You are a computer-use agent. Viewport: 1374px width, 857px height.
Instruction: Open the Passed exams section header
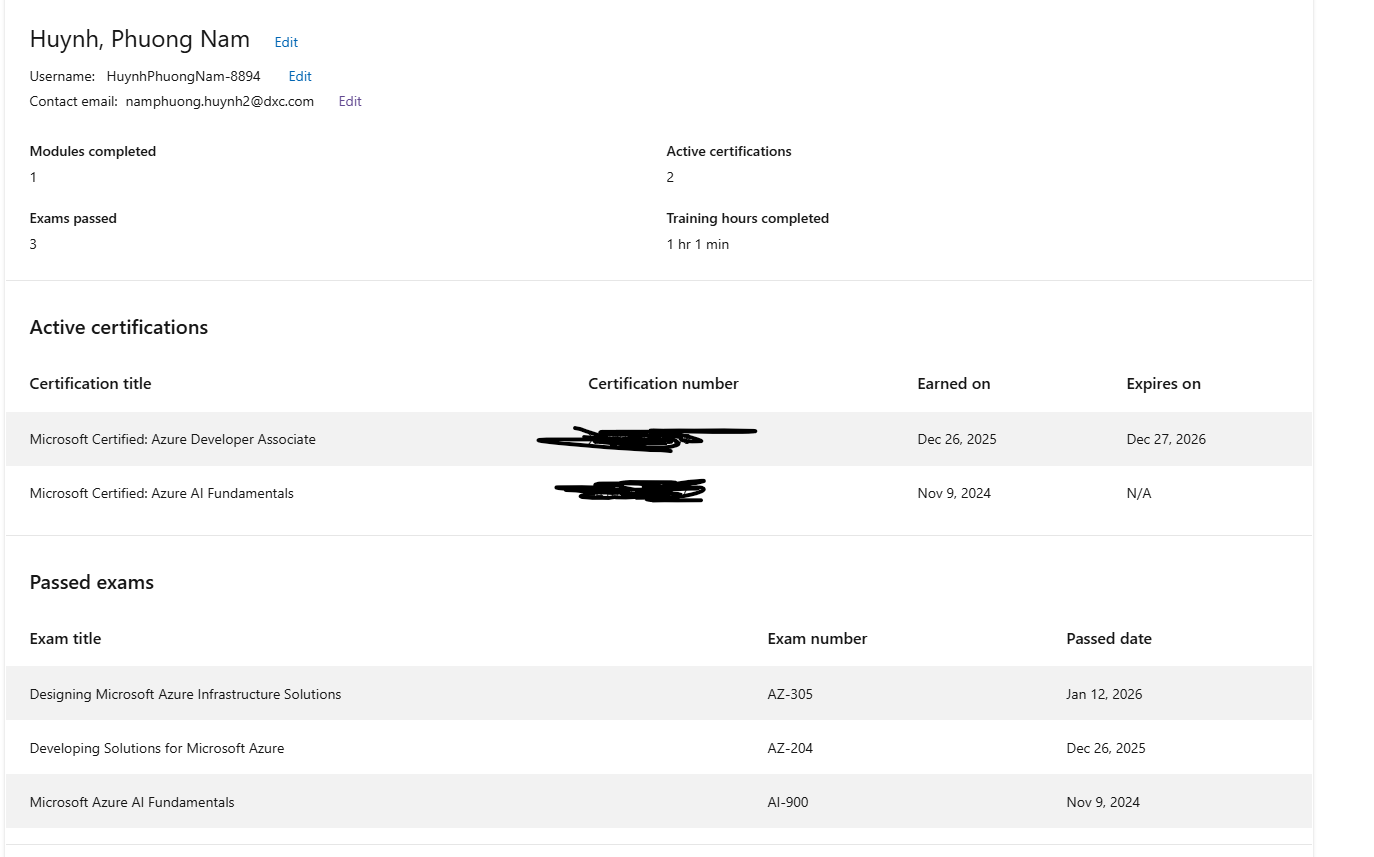(x=91, y=582)
